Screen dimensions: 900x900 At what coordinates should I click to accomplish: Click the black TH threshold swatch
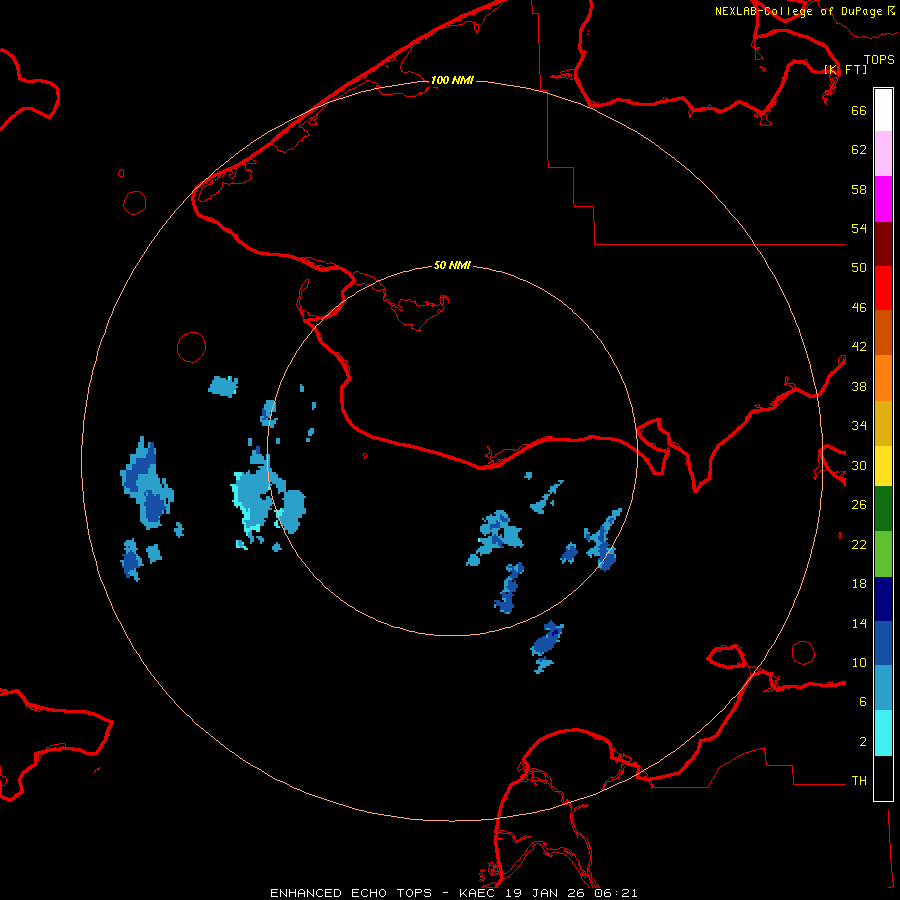point(883,778)
